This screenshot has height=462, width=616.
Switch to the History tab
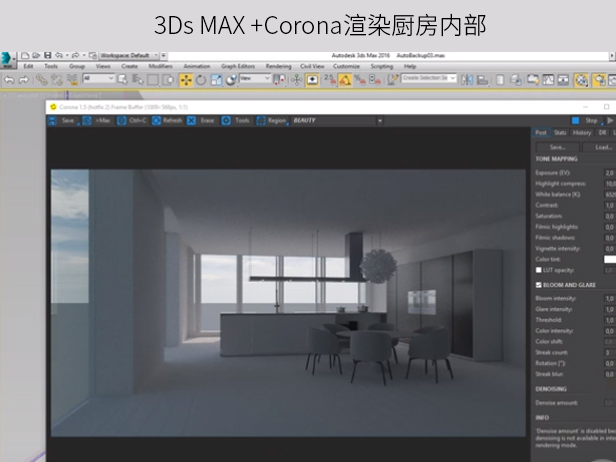582,132
